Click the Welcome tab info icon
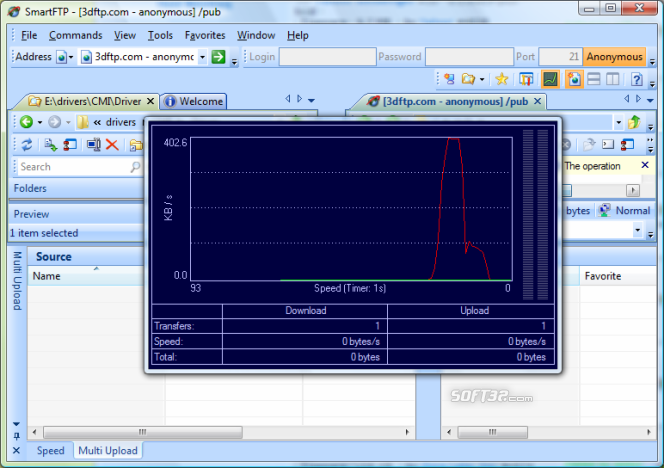 [x=170, y=102]
